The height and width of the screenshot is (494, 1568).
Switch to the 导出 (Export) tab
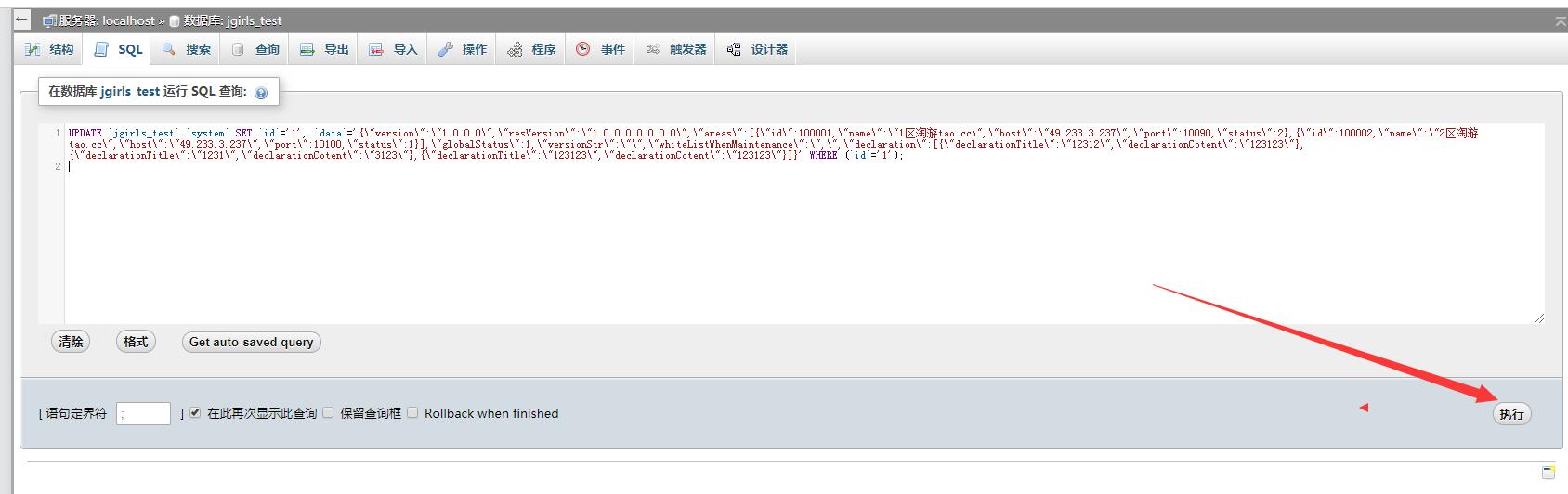324,49
